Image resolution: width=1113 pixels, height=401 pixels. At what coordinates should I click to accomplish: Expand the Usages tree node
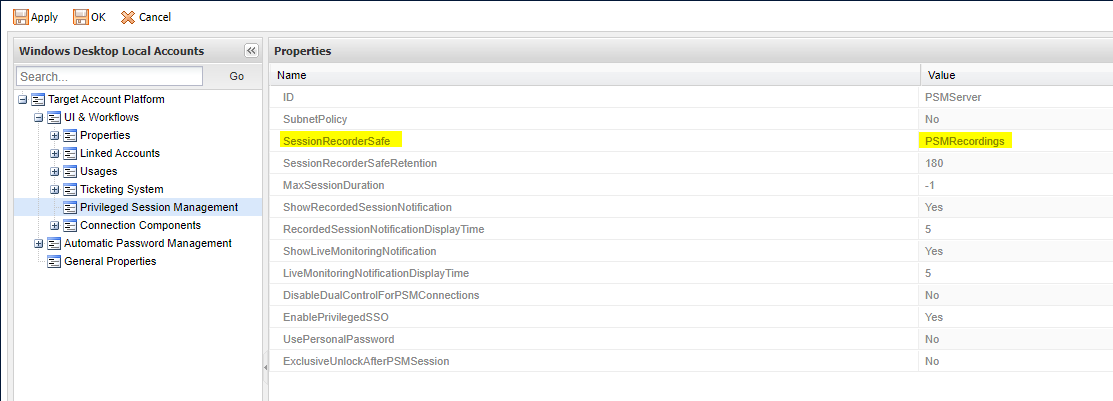[x=55, y=172]
